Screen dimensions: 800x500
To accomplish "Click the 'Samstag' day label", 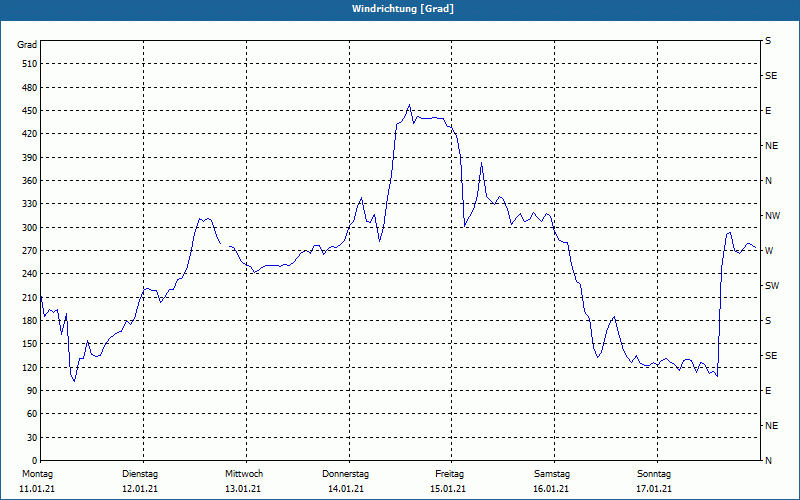I will tap(552, 474).
